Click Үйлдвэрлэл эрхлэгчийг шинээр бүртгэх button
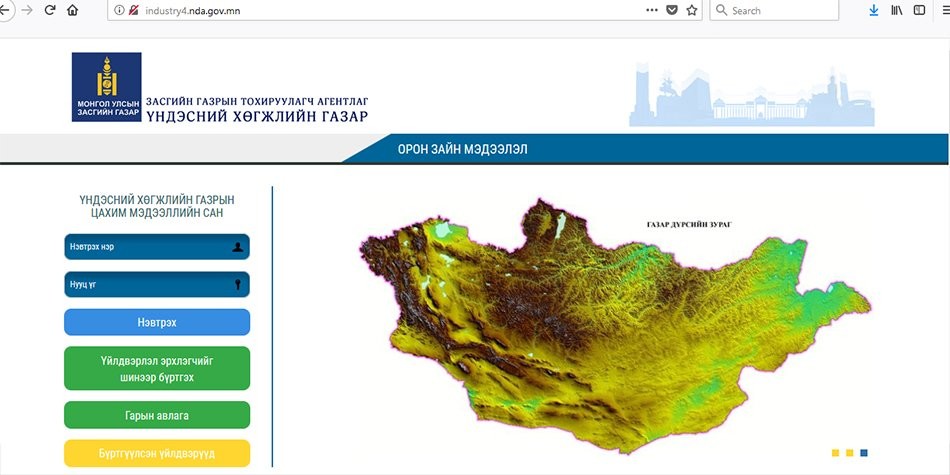 click(x=156, y=368)
